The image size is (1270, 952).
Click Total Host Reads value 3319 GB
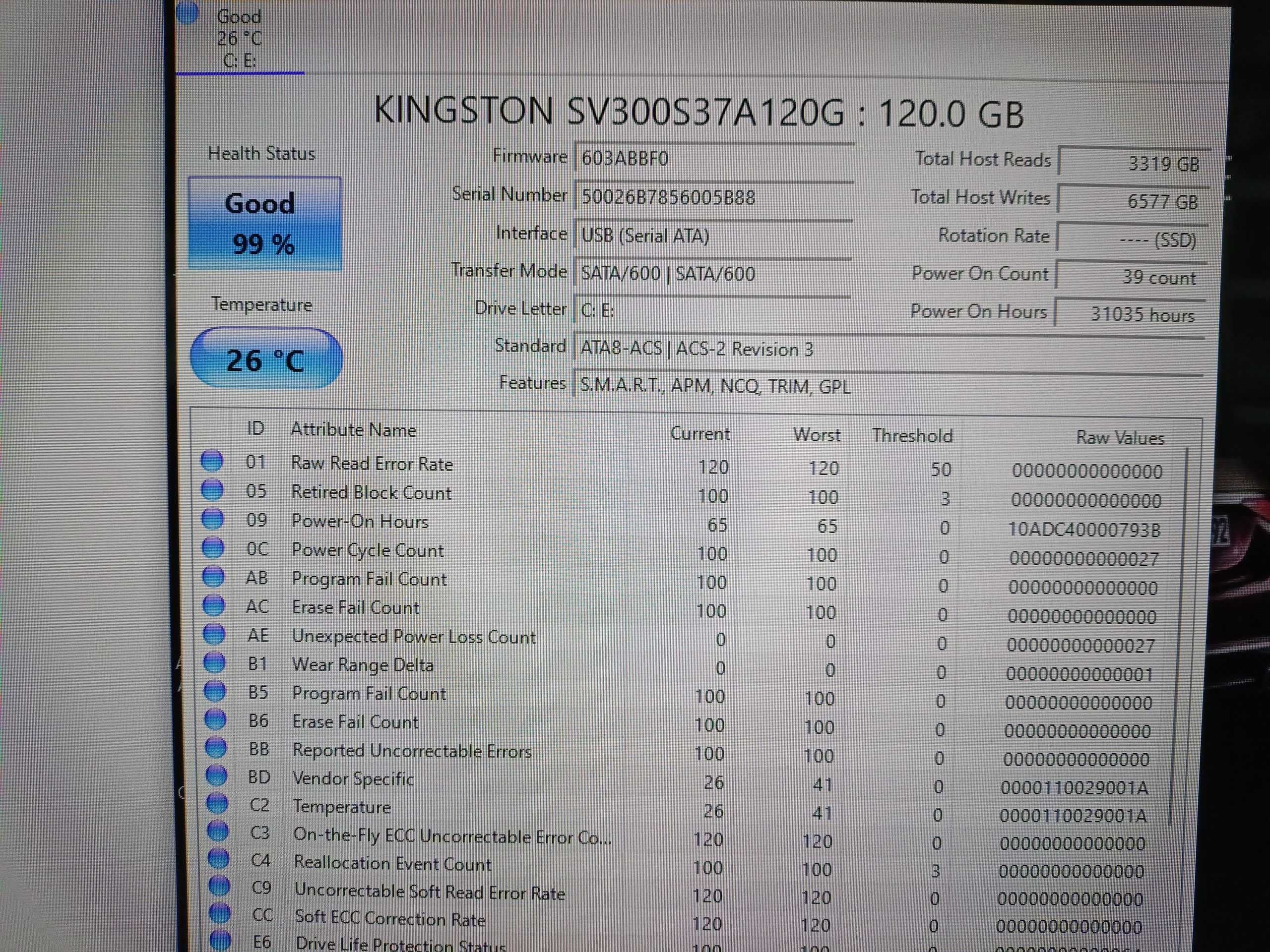pos(1135,163)
